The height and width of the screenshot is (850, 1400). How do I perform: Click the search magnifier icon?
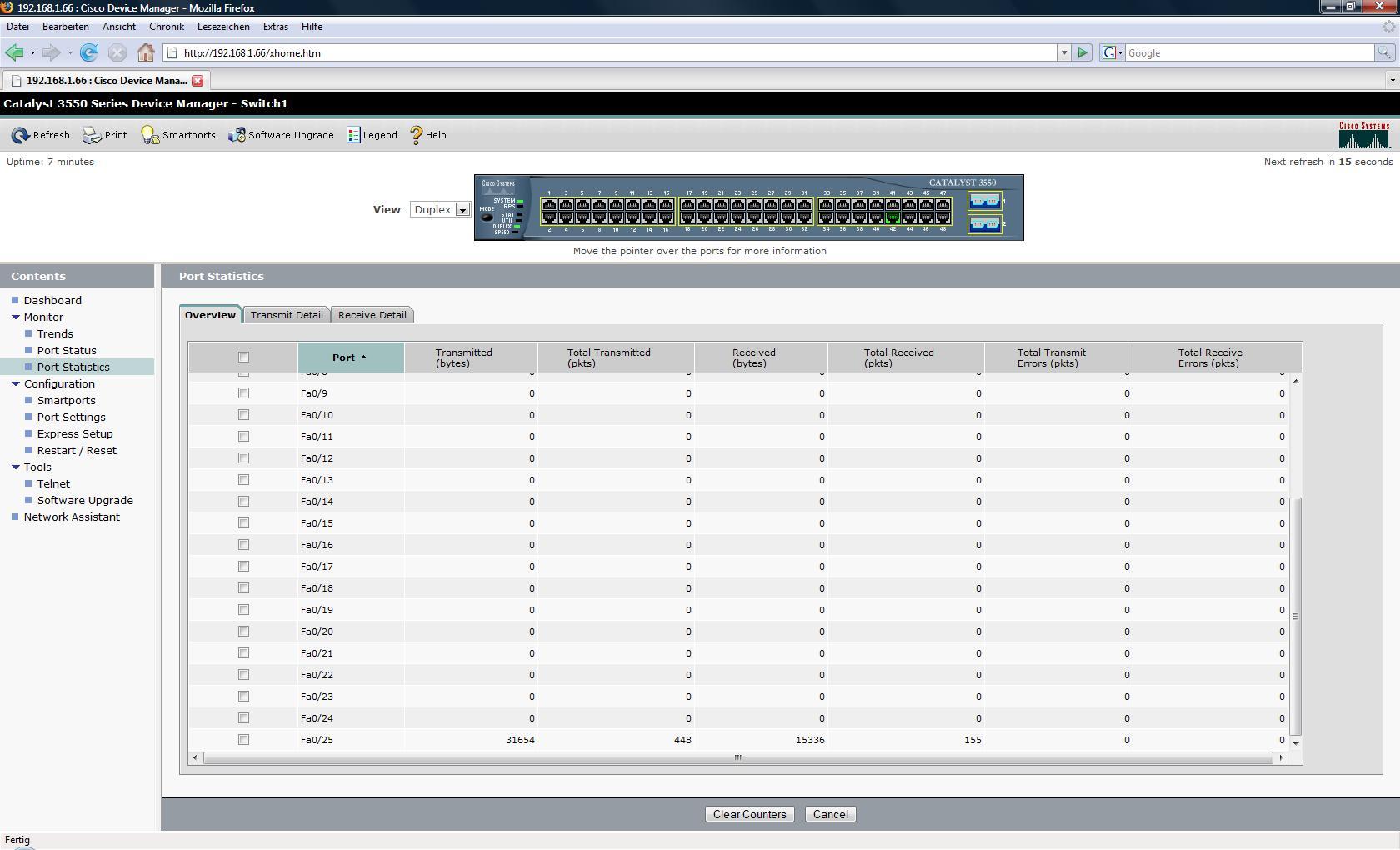(x=1384, y=52)
